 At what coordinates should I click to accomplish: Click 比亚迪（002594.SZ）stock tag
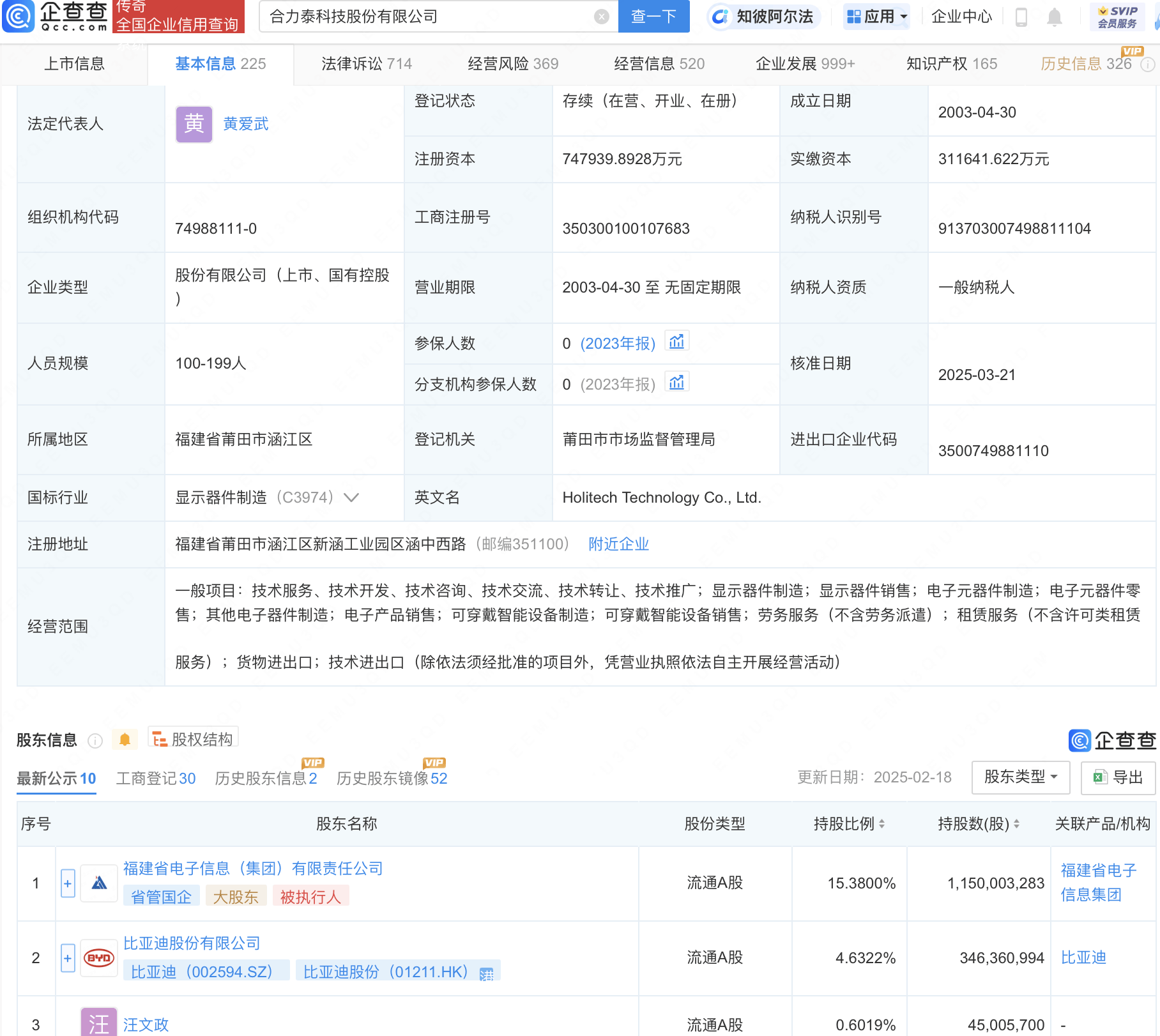[206, 971]
